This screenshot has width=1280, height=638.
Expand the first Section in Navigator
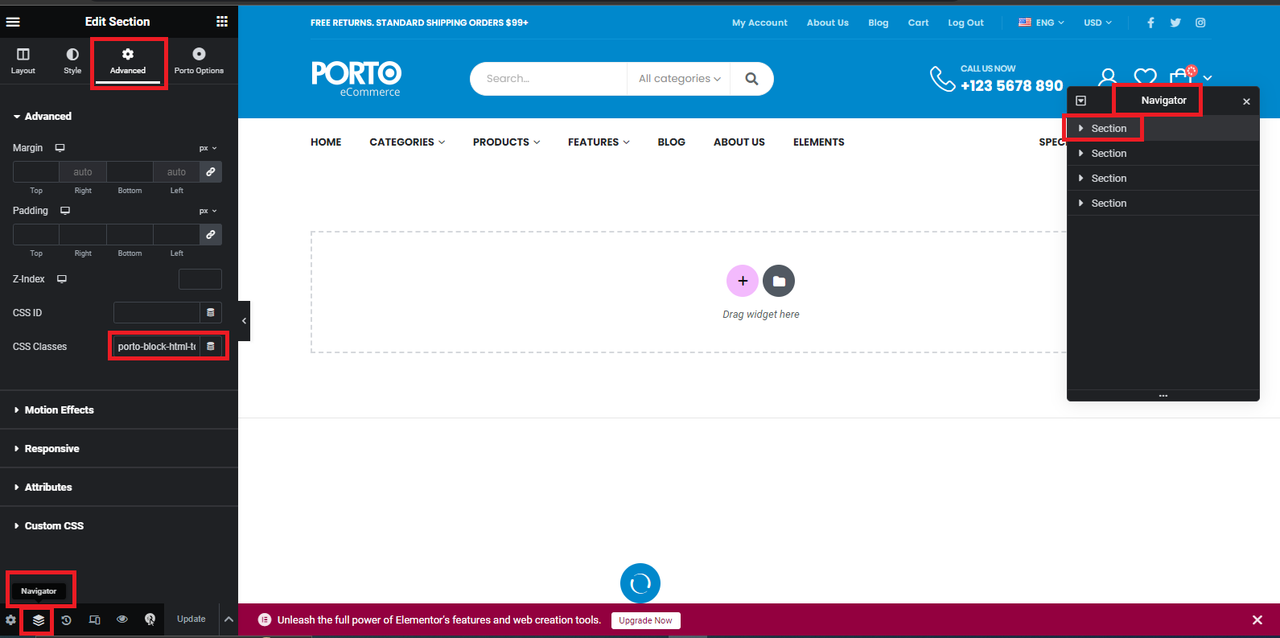[x=1081, y=129]
